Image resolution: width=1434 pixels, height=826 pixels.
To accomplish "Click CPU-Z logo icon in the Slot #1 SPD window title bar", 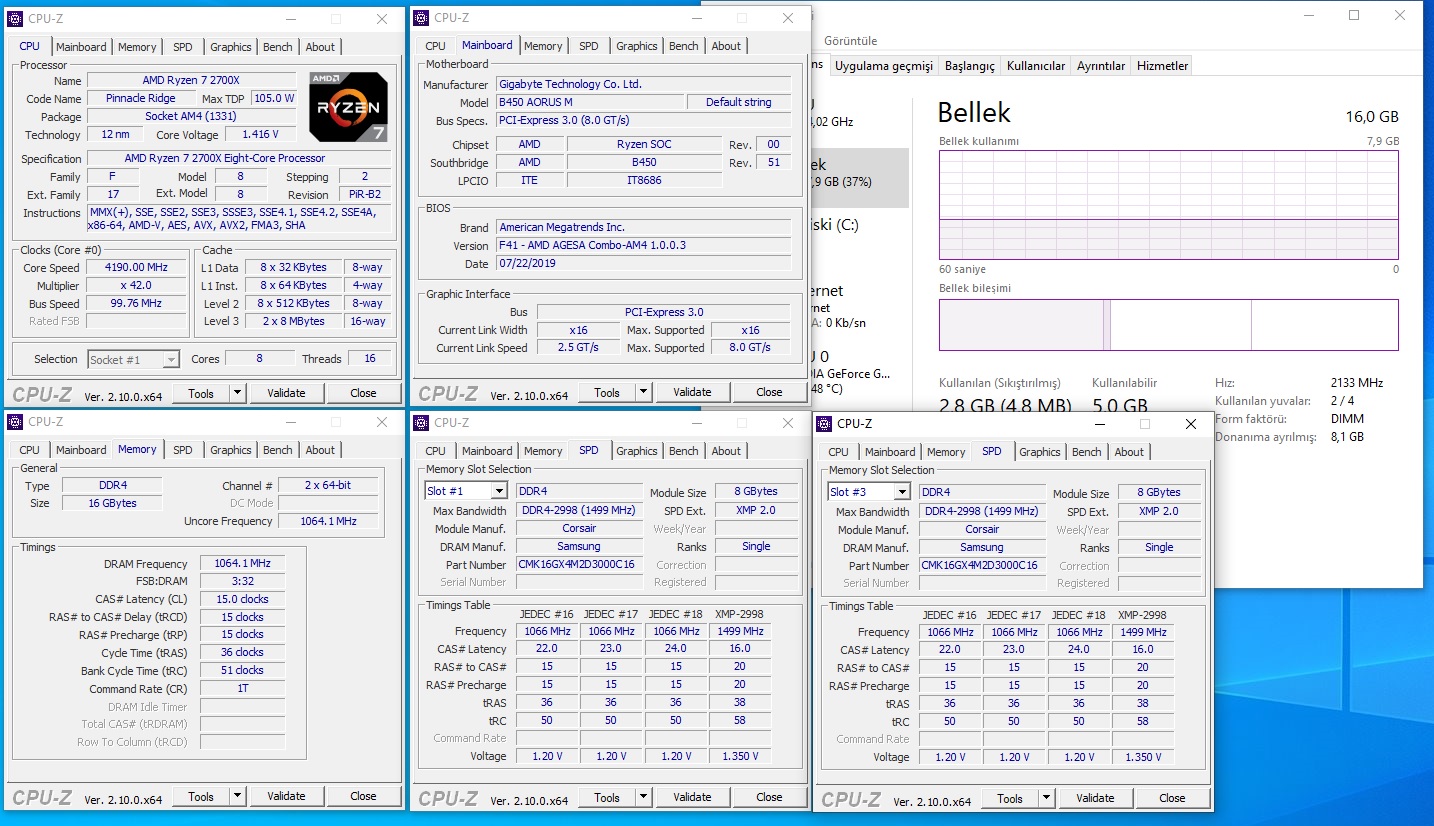I will pos(421,423).
